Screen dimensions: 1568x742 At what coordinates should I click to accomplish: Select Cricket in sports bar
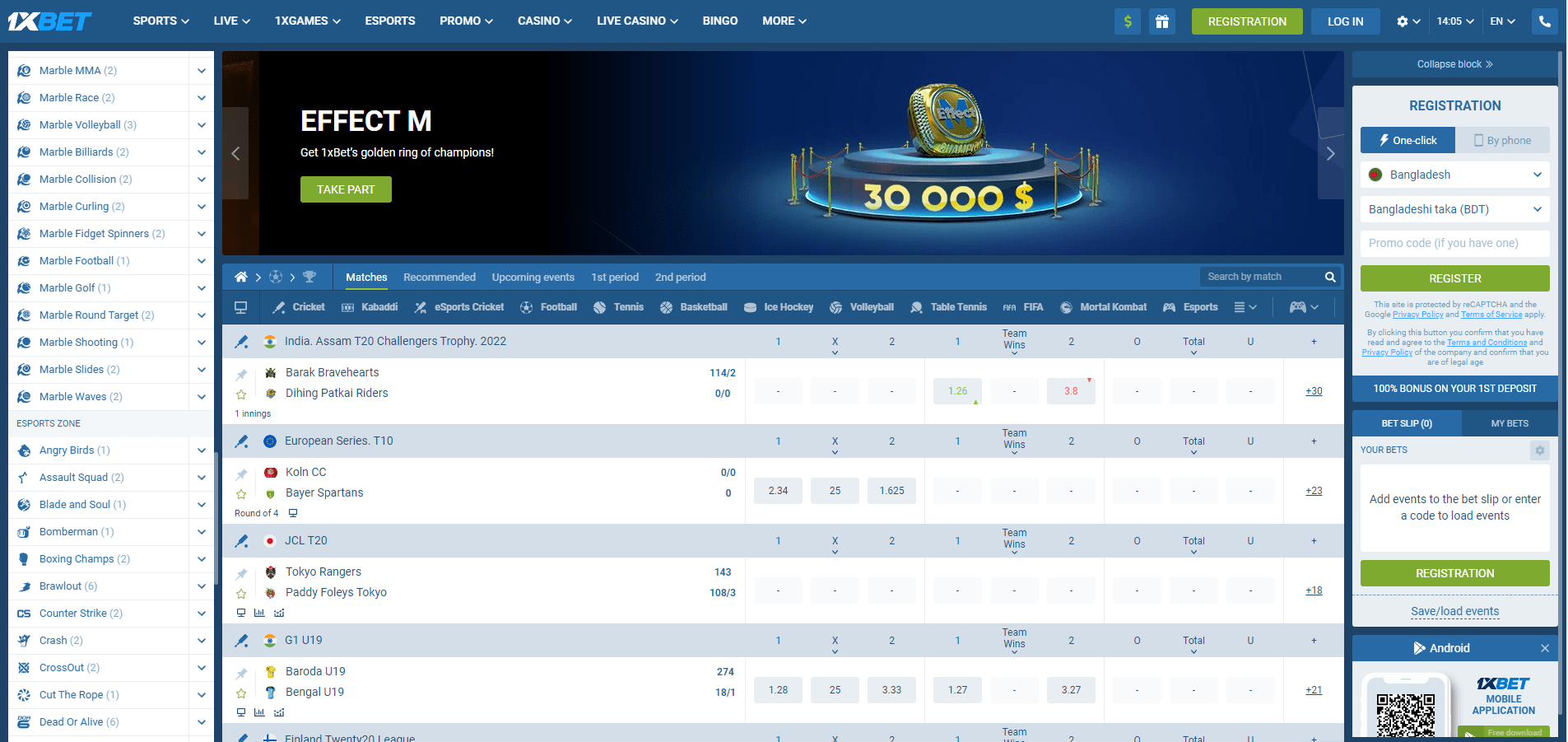pos(299,307)
